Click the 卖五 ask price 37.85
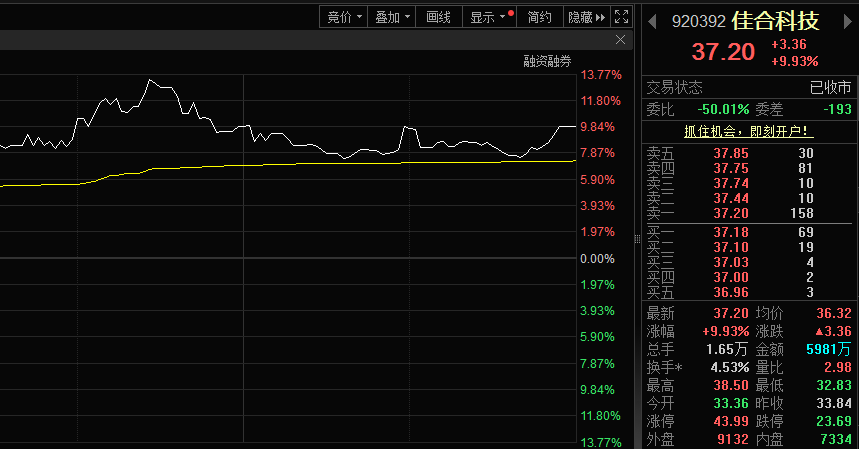859x449 pixels. tap(731, 153)
